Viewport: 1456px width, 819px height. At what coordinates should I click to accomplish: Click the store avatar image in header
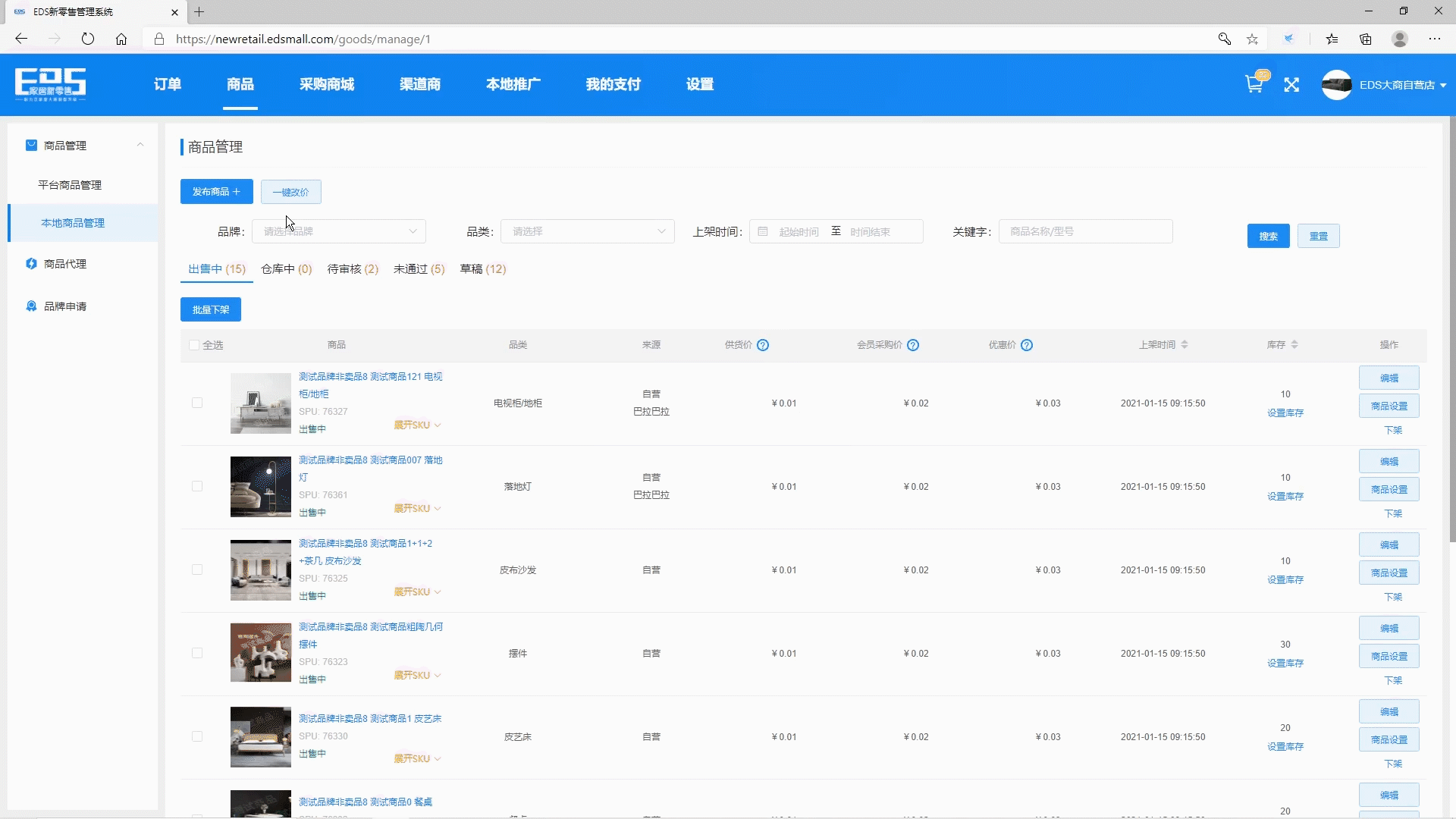1337,85
